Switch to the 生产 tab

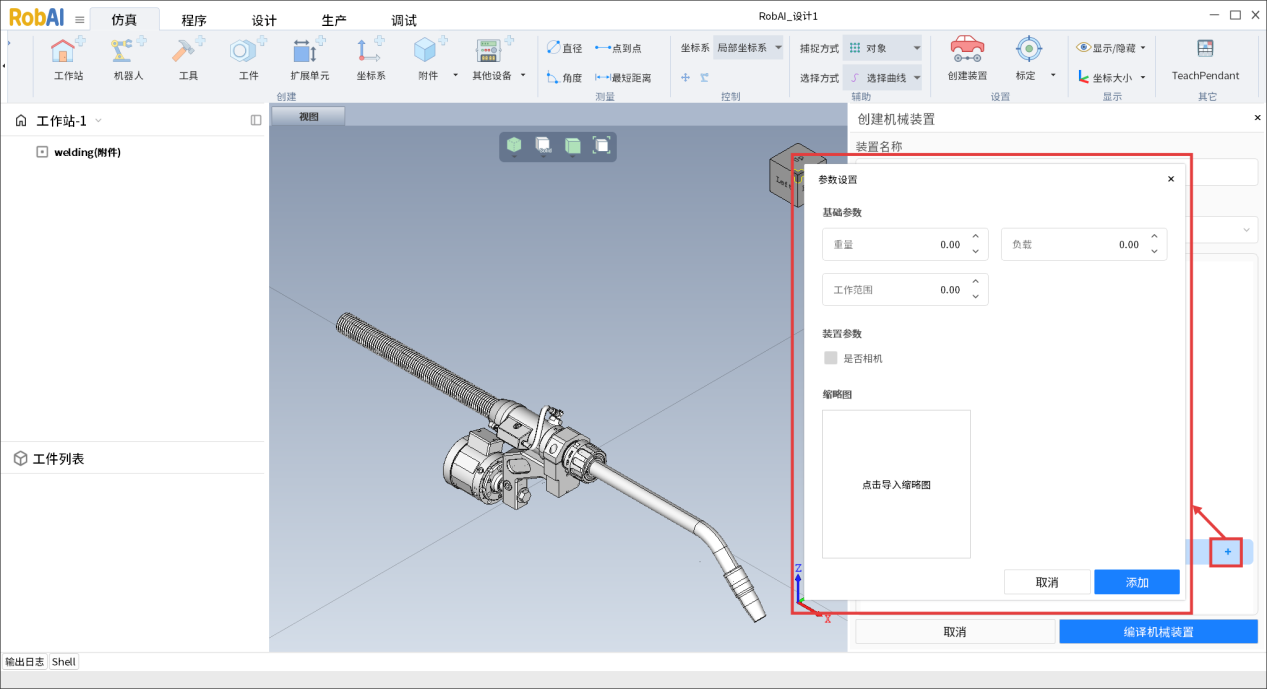pos(334,20)
